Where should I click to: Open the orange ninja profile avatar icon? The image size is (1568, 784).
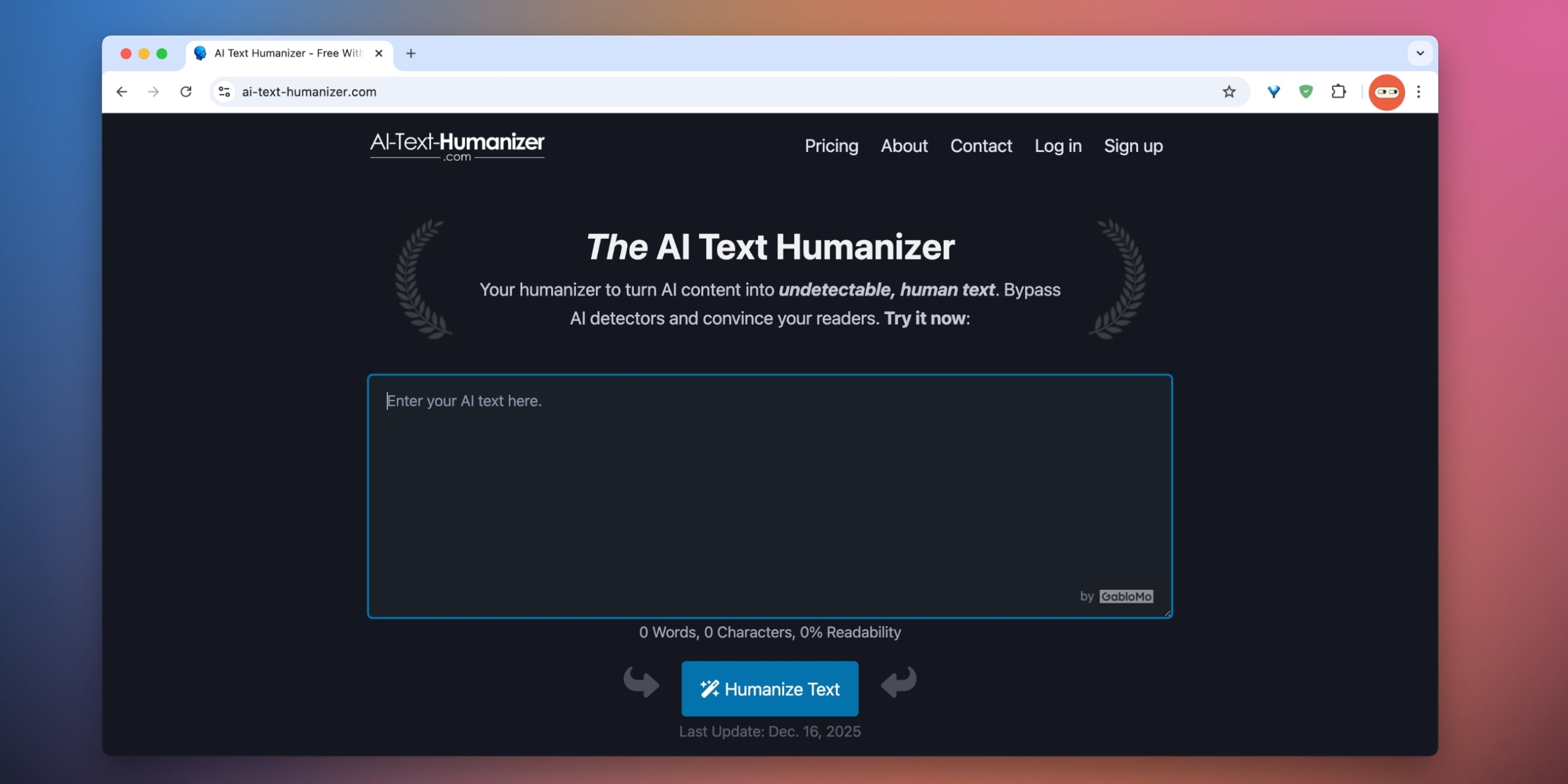1386,91
